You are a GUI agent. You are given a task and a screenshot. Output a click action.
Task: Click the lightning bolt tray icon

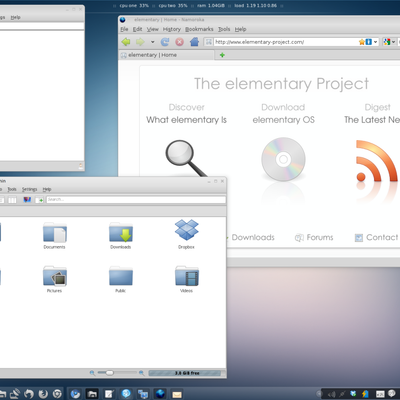pyautogui.click(x=365, y=394)
